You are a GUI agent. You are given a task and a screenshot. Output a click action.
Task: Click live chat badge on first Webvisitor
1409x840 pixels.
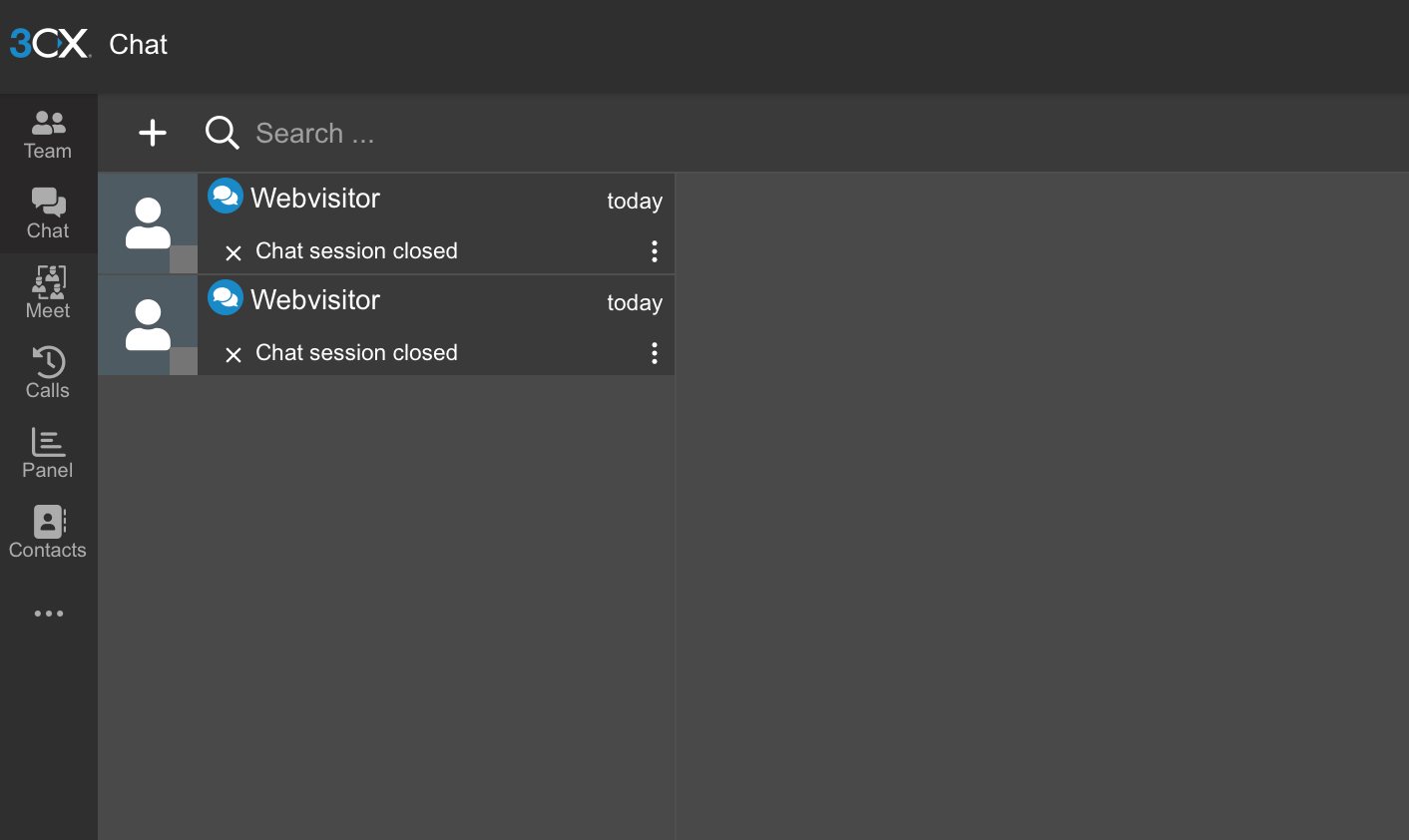tap(226, 196)
